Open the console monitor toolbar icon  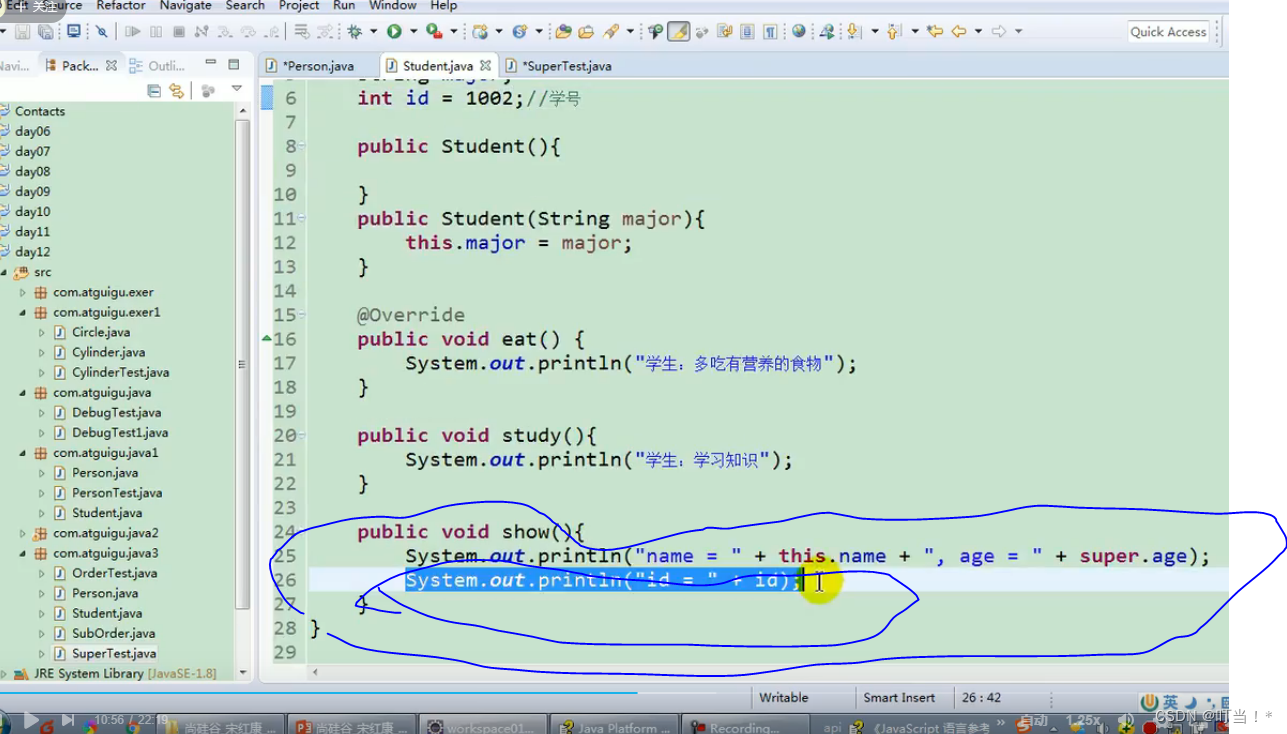74,32
